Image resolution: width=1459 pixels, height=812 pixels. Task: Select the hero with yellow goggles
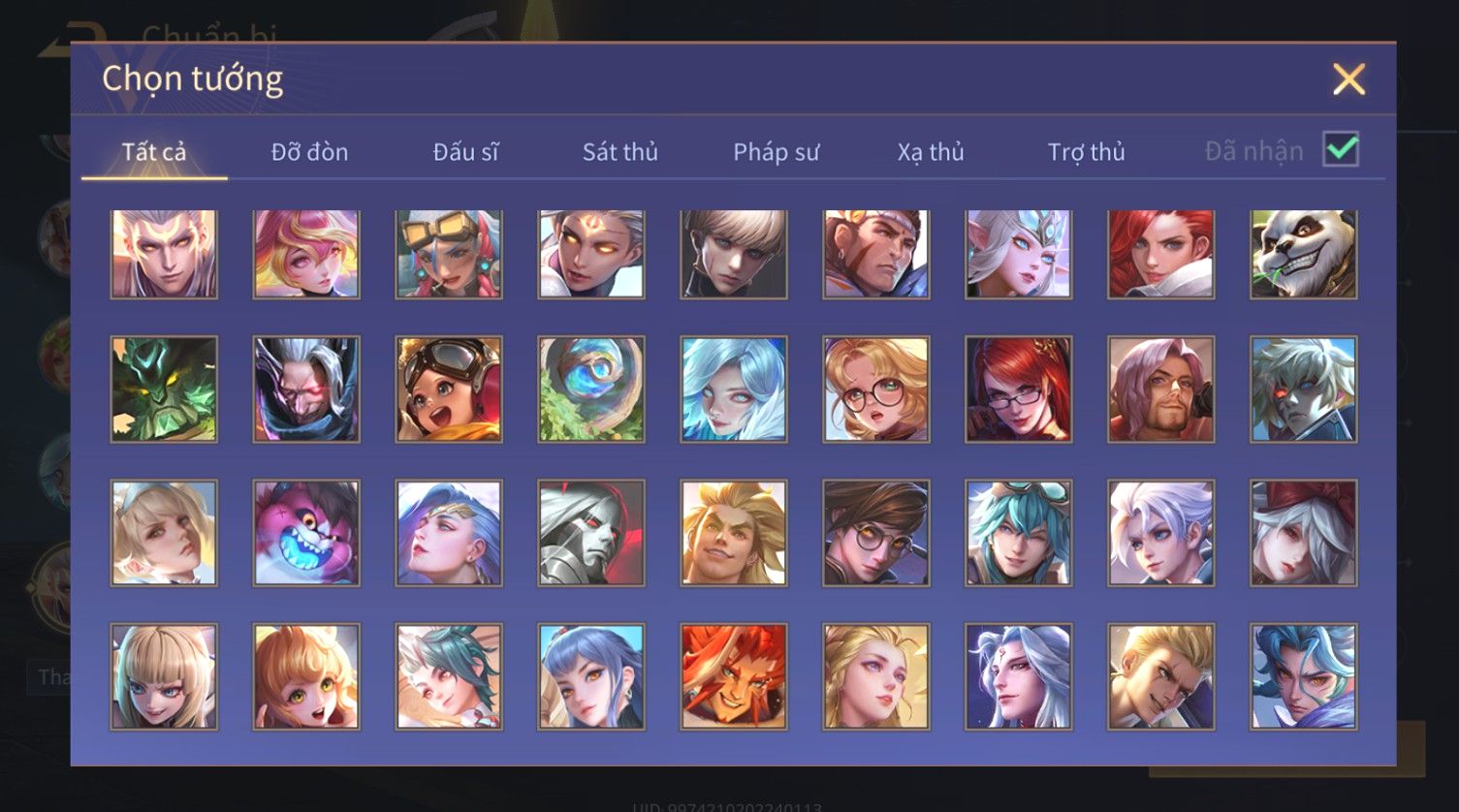coord(449,254)
